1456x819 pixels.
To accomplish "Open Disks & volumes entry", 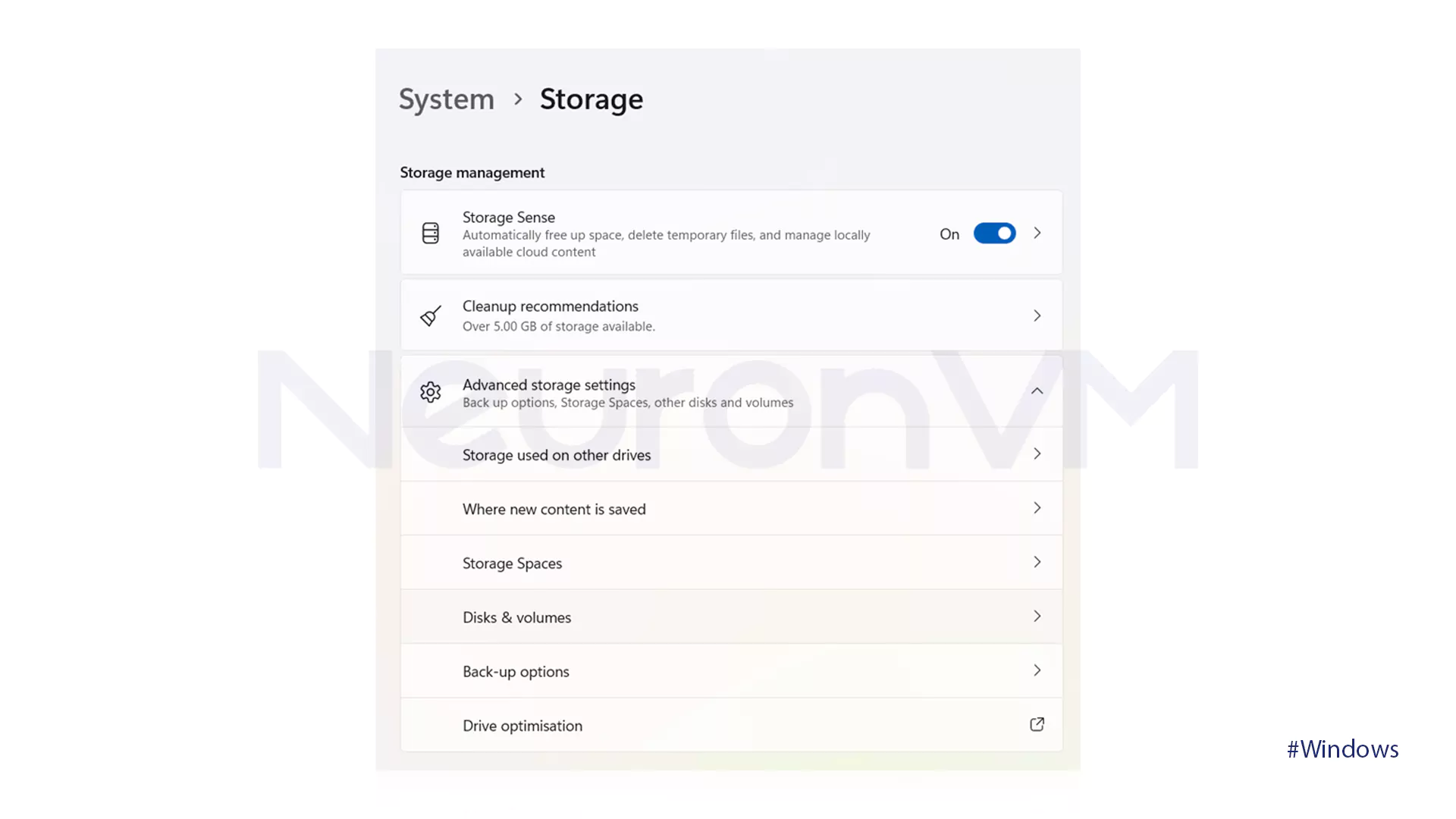I will click(x=732, y=617).
